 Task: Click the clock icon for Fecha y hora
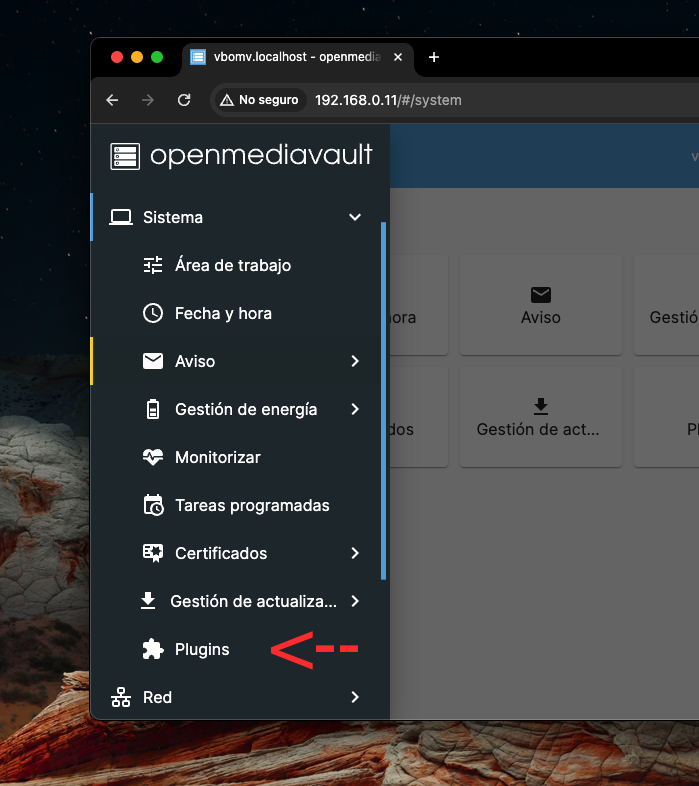[153, 313]
